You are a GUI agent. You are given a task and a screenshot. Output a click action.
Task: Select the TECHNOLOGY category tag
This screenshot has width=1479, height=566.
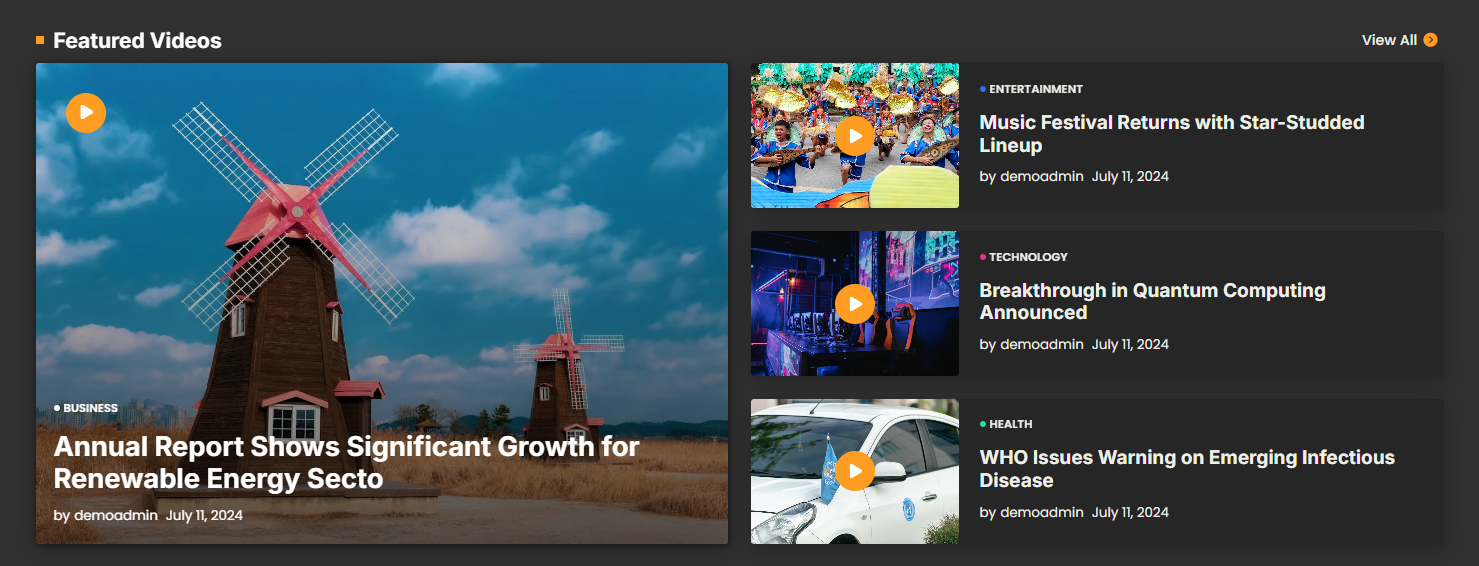pos(1028,257)
